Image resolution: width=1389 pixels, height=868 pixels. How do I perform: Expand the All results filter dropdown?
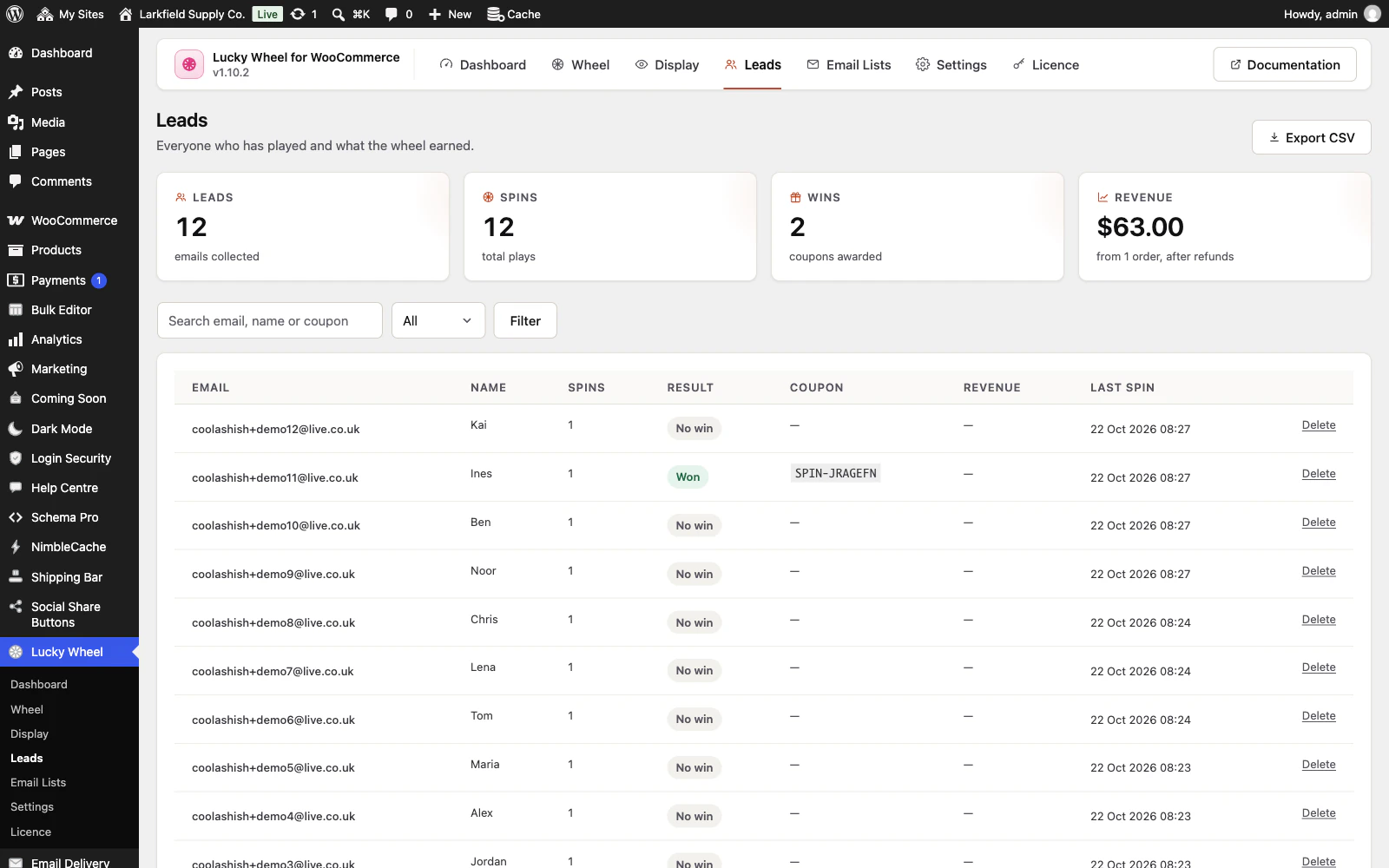[x=438, y=320]
